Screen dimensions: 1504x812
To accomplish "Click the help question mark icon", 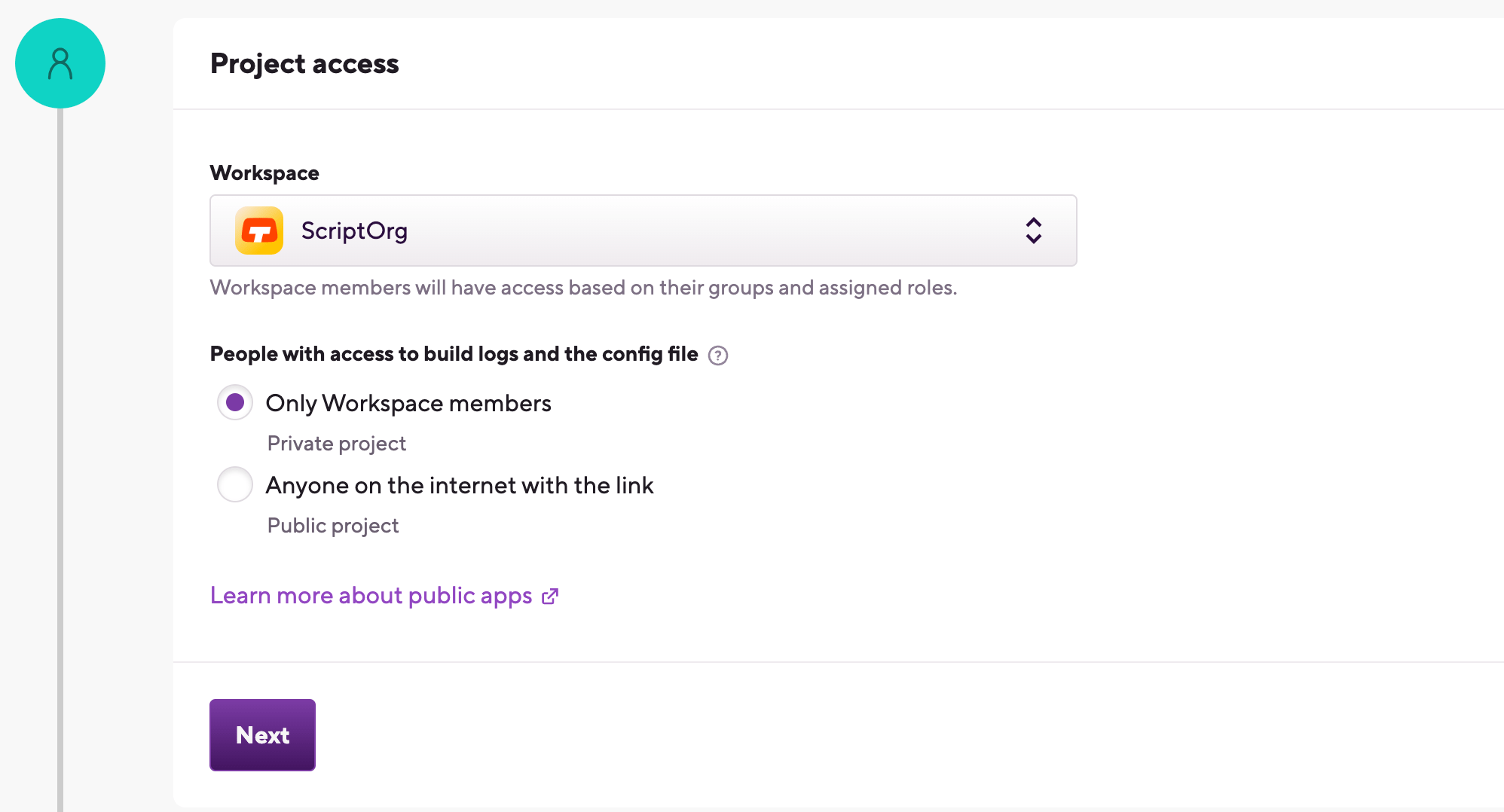I will (718, 356).
